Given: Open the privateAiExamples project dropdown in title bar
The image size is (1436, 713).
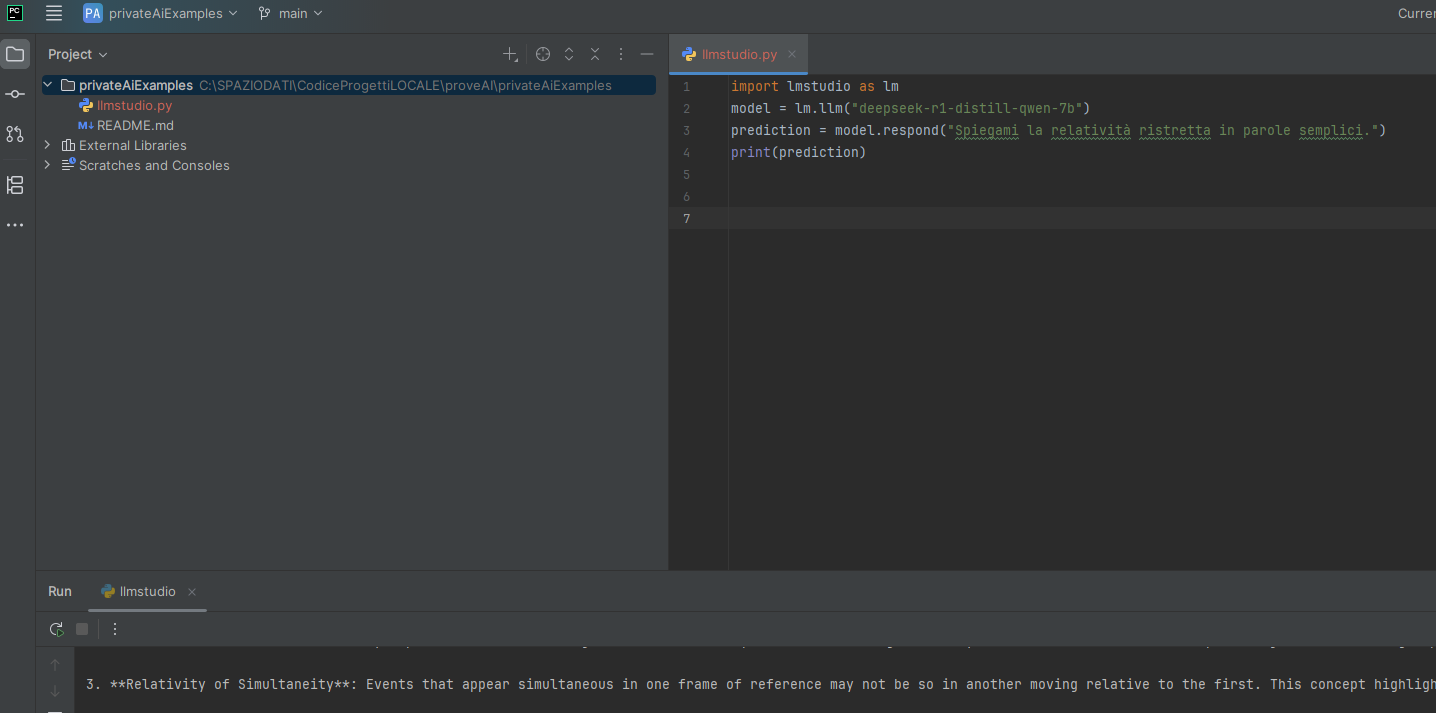Looking at the screenshot, I should [161, 13].
